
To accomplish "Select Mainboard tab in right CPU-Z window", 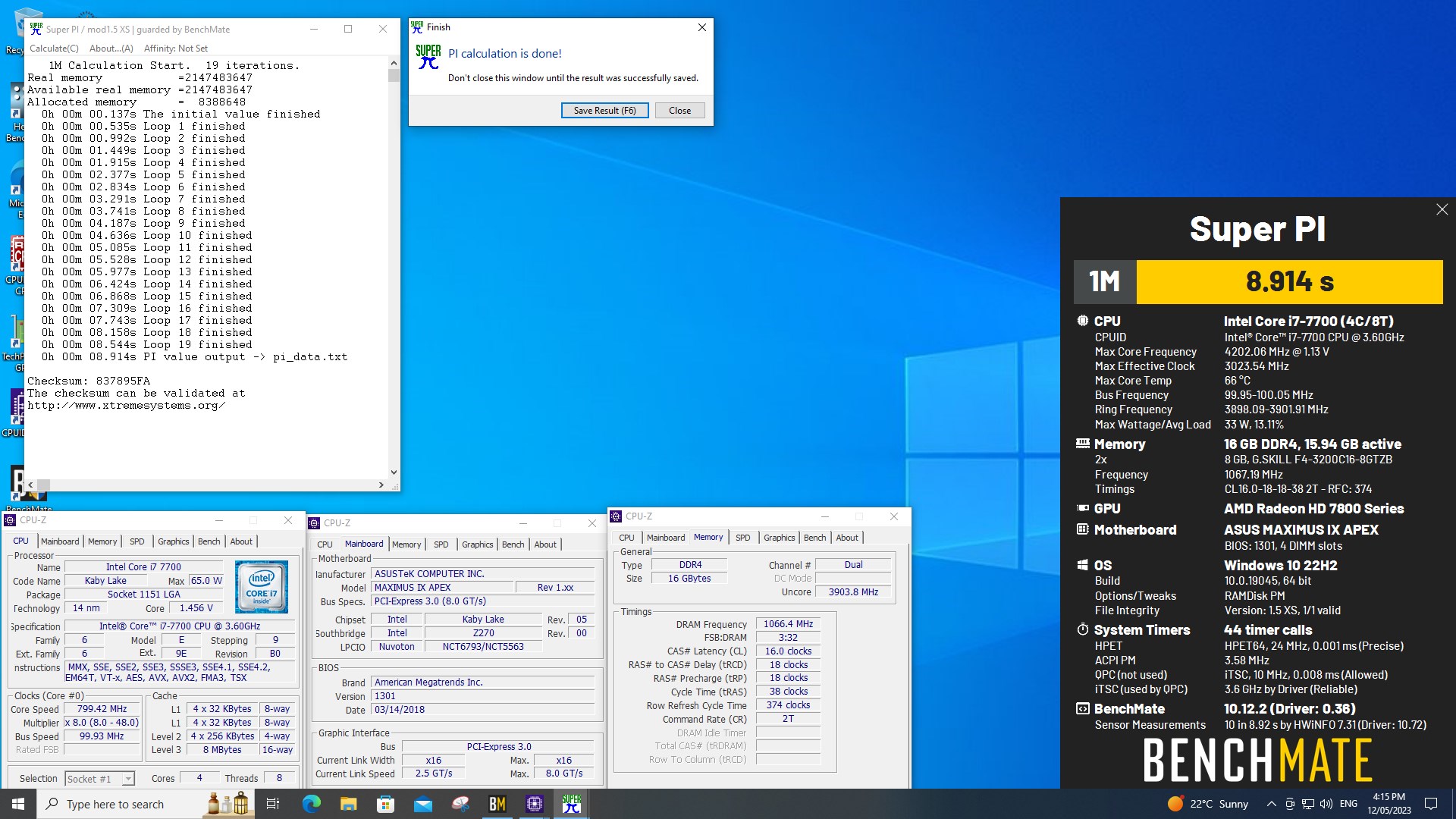I will 666,538.
